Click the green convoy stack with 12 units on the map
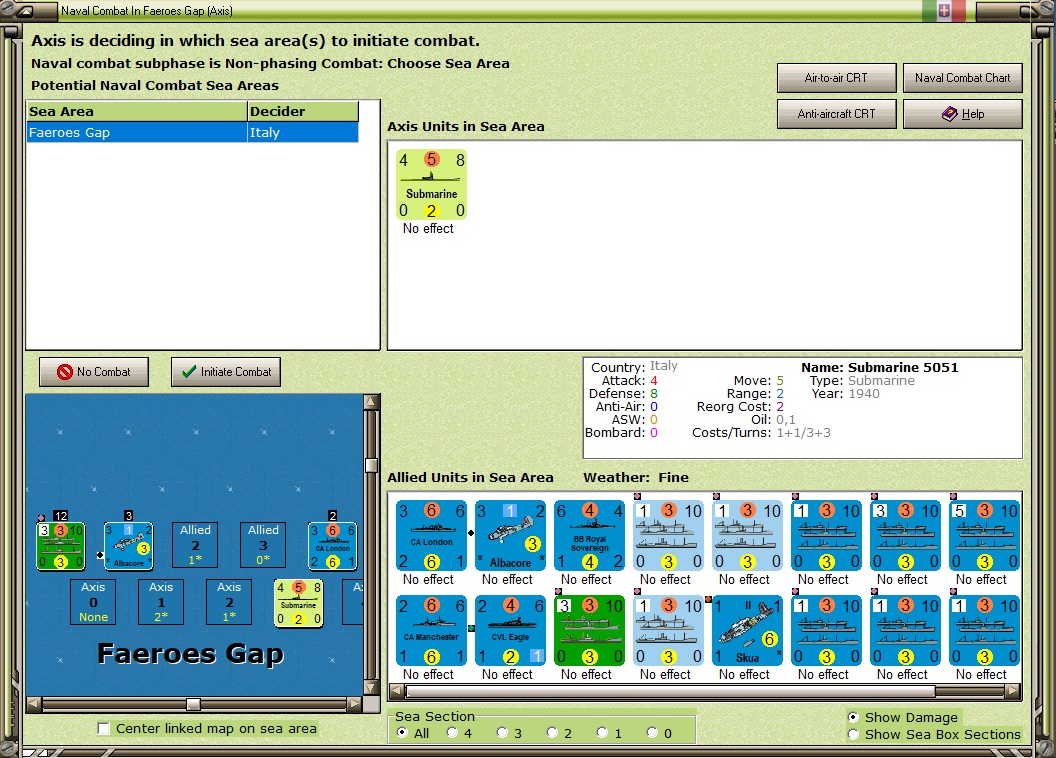 pyautogui.click(x=61, y=545)
